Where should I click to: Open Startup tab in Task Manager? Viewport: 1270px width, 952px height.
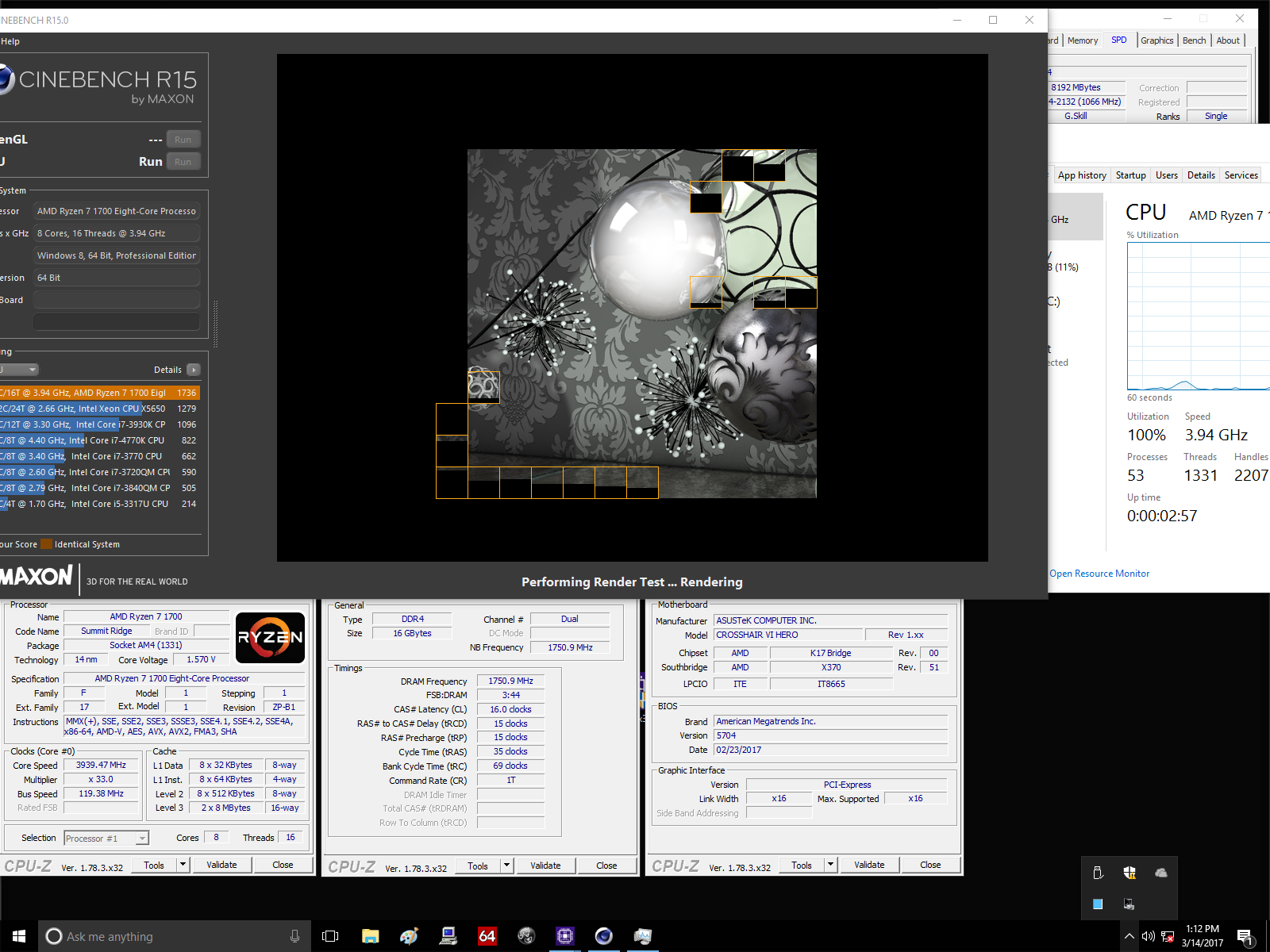[1131, 175]
